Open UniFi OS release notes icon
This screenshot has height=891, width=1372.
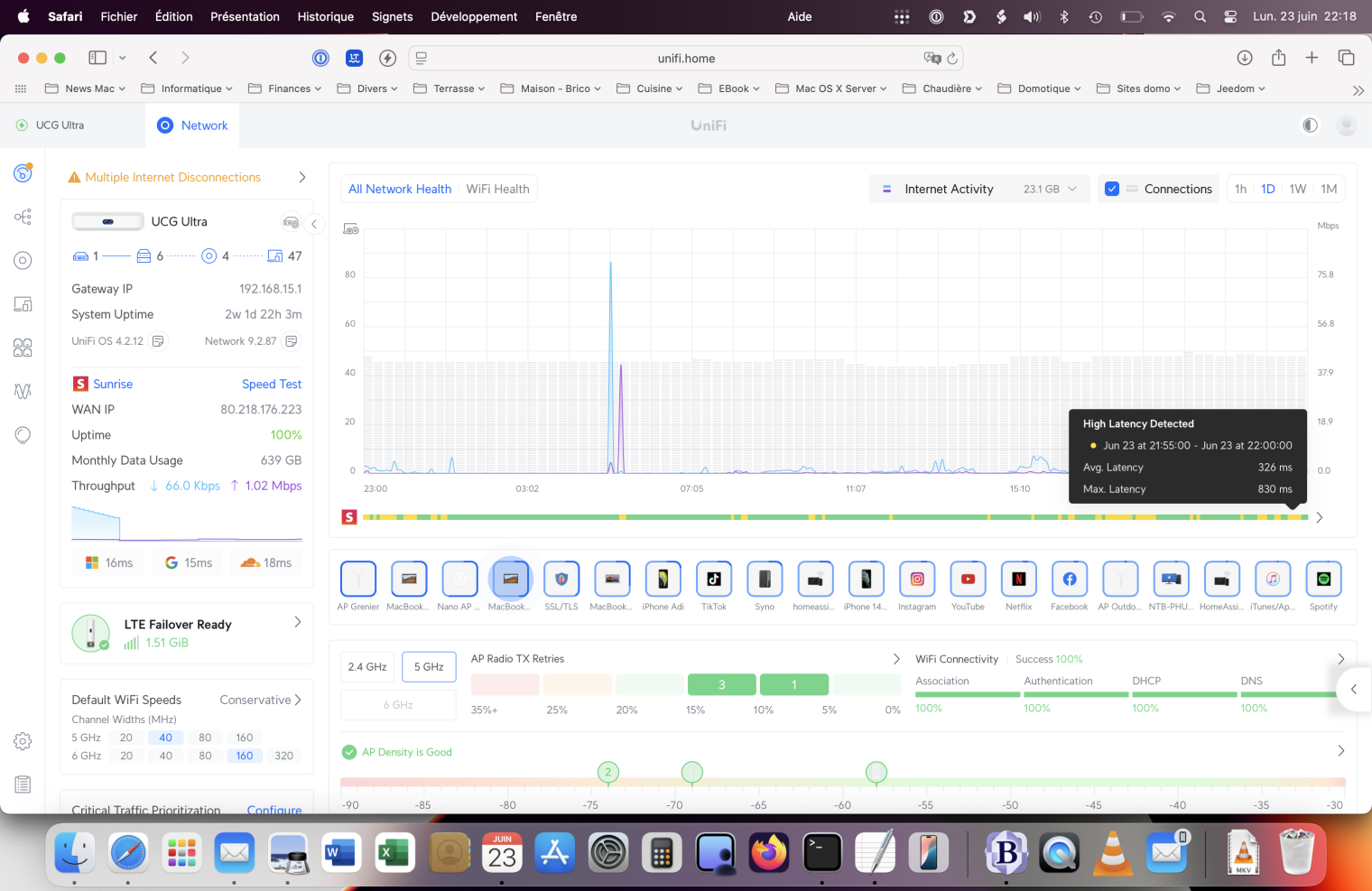(x=158, y=341)
